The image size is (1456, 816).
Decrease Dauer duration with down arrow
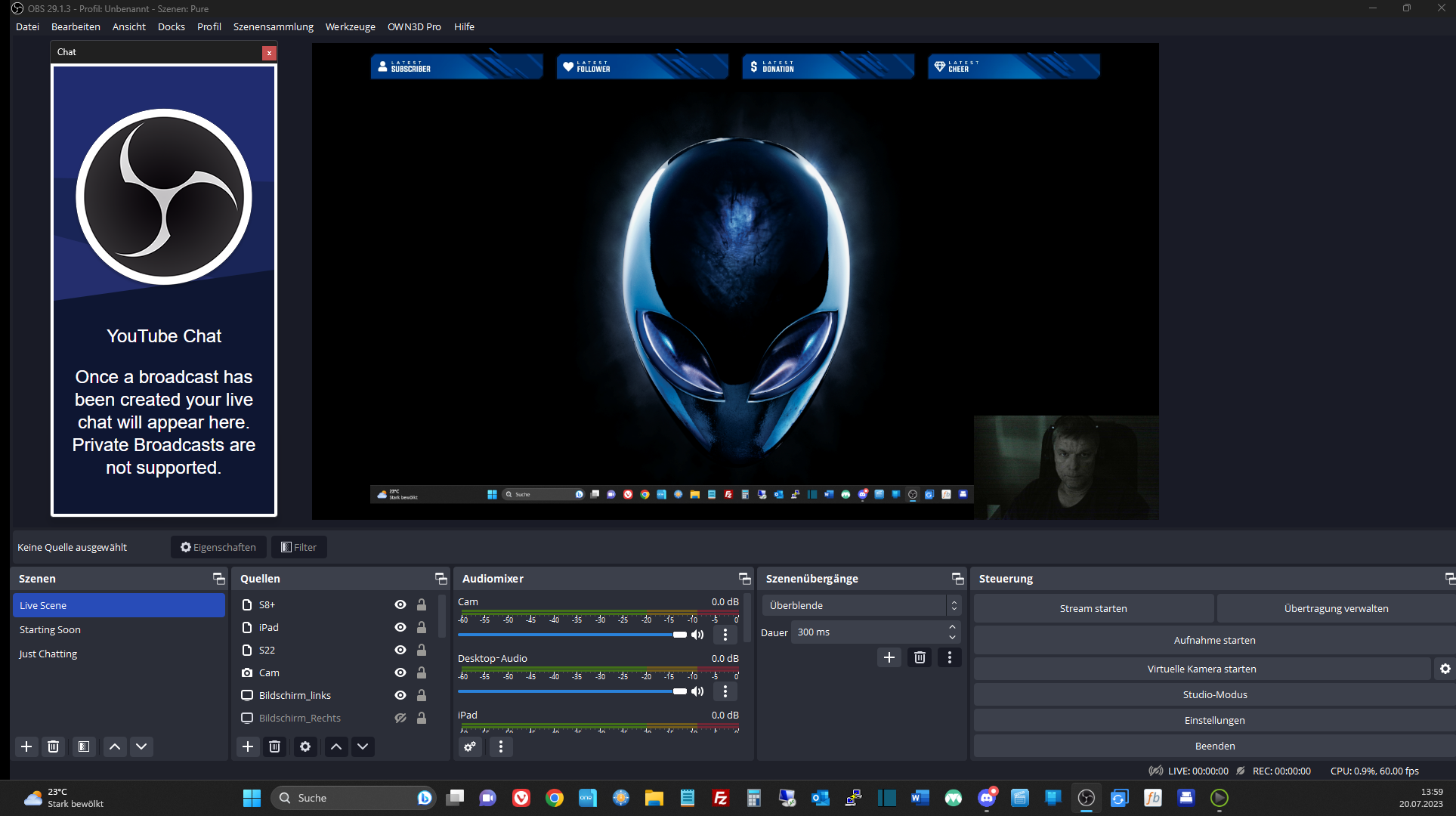953,637
